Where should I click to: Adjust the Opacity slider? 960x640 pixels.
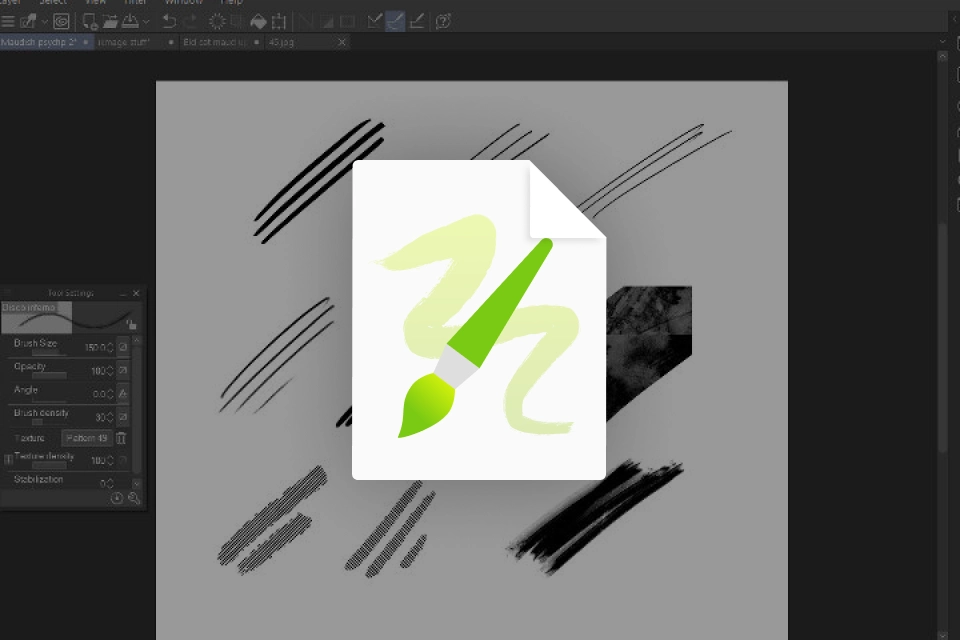point(49,375)
